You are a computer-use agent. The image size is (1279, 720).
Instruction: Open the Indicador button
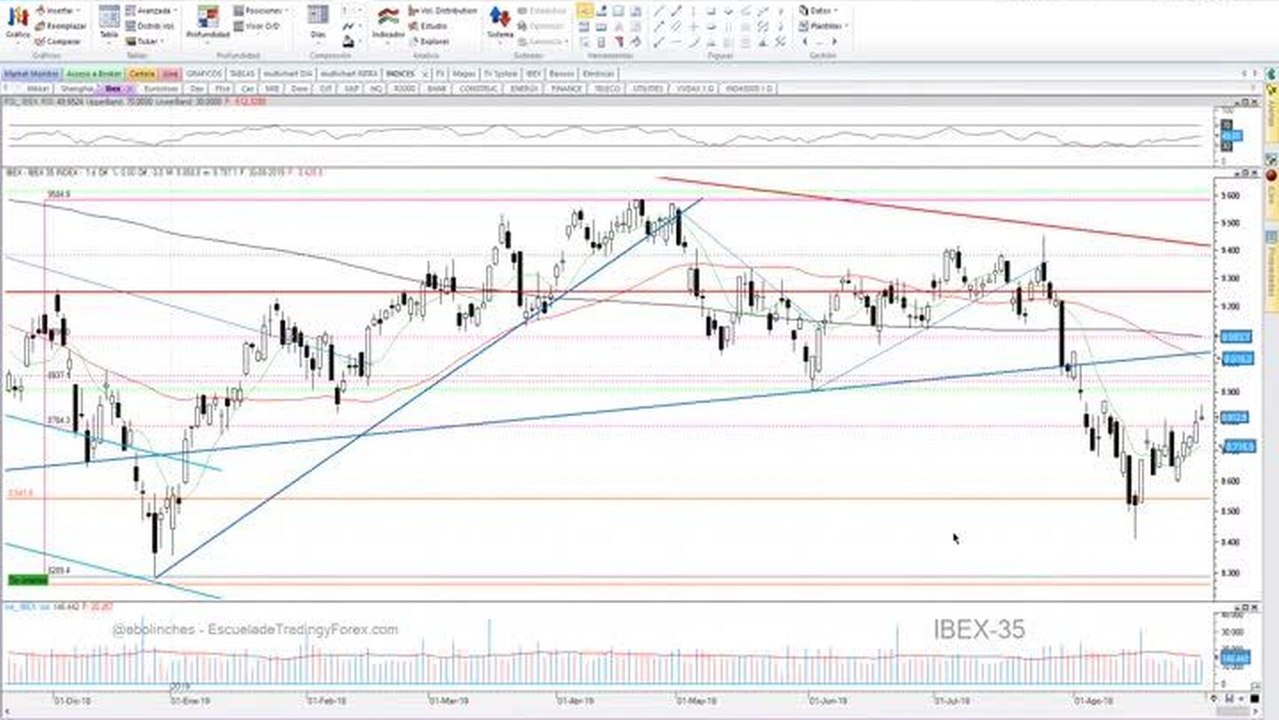pos(388,23)
